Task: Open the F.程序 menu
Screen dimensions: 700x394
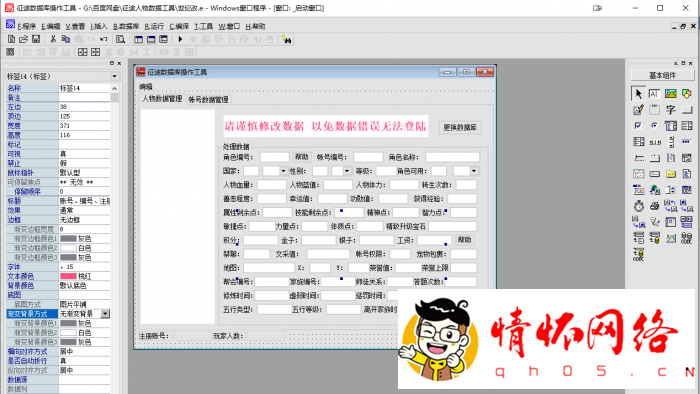Action: (26, 26)
